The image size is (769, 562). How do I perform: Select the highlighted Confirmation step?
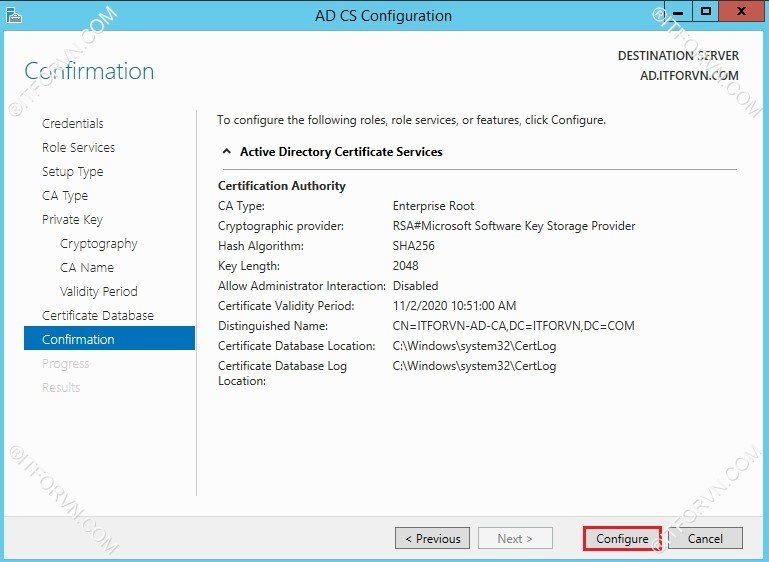click(x=78, y=339)
